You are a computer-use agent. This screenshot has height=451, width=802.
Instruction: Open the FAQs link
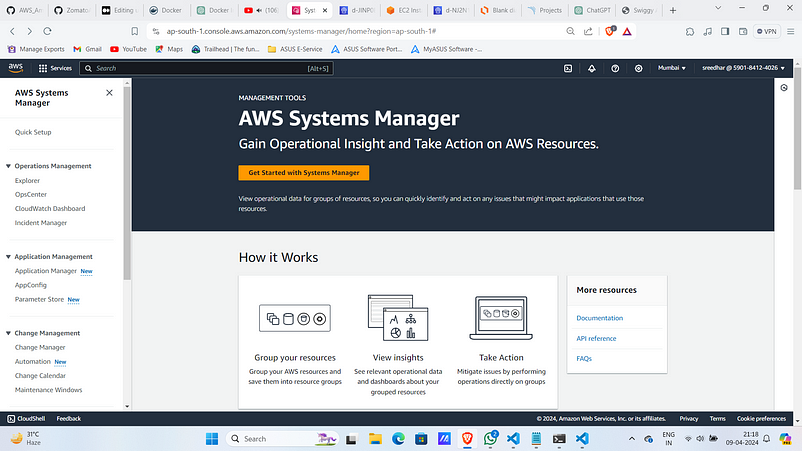[x=584, y=358]
